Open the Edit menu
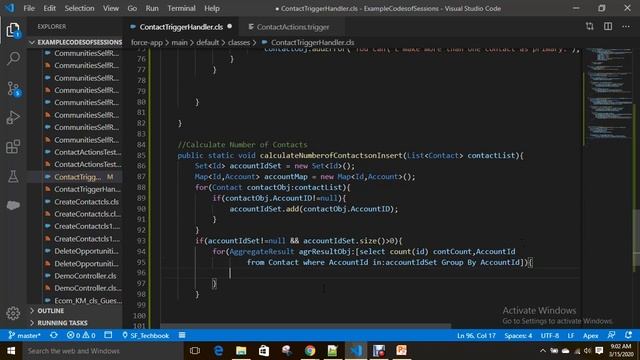 (49, 8)
